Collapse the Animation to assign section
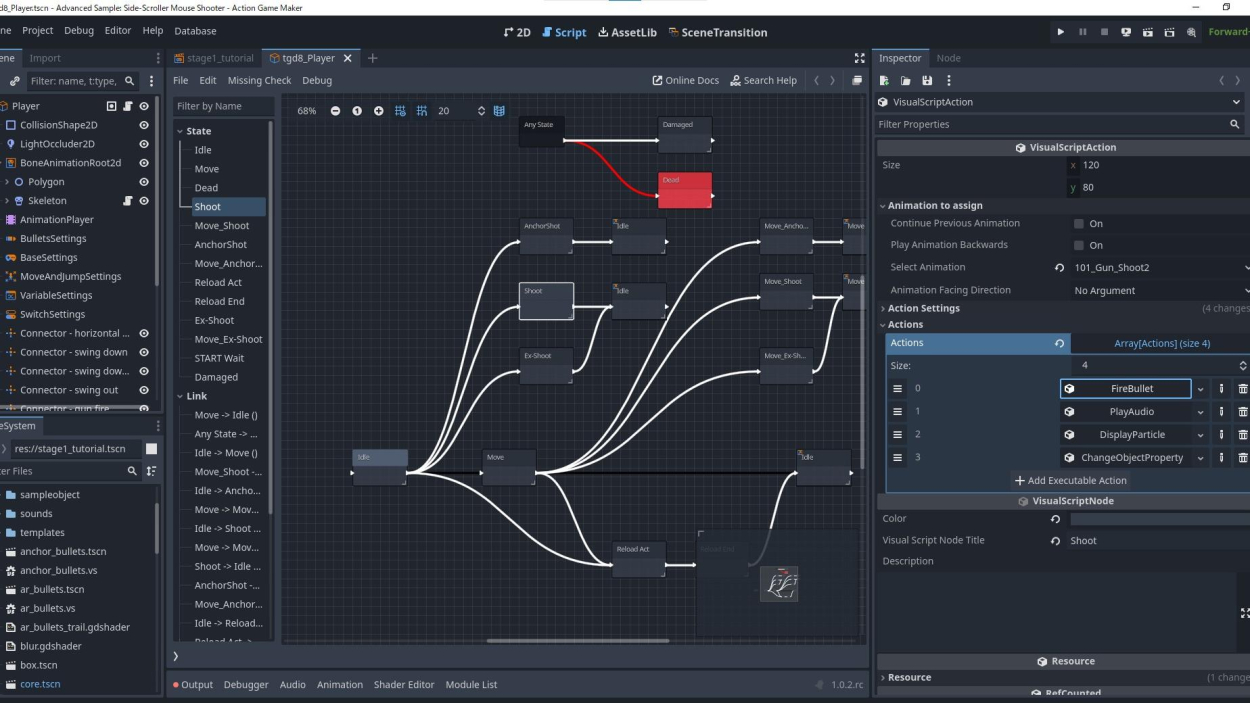The image size is (1250, 703). tap(882, 206)
